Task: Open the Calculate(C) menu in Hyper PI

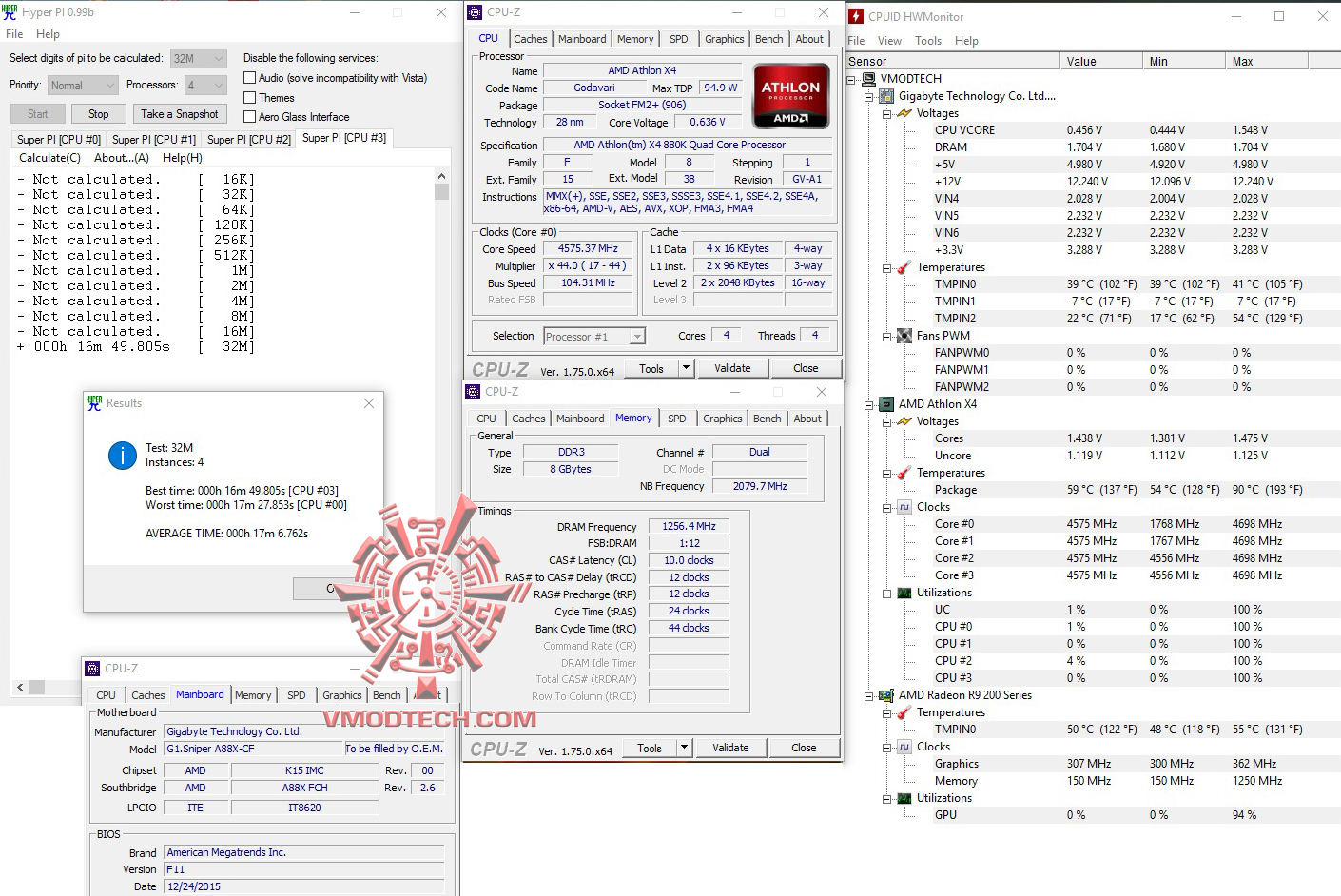Action: [x=50, y=158]
